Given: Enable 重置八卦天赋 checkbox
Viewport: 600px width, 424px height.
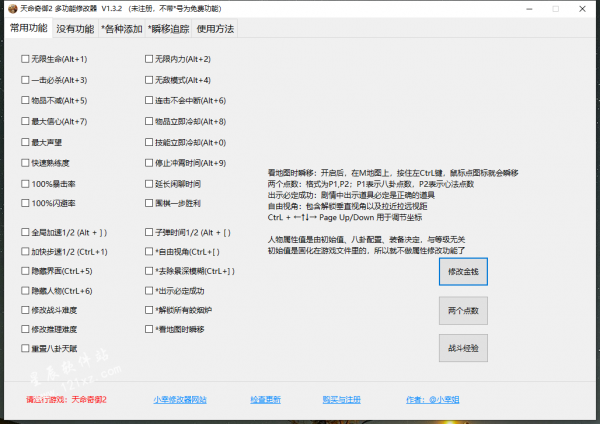Looking at the screenshot, I should click(x=25, y=348).
